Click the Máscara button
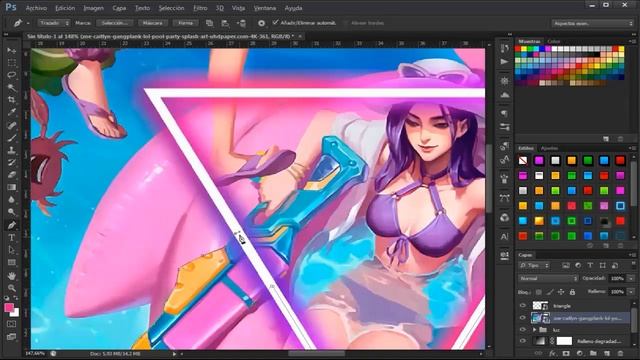 [153, 23]
